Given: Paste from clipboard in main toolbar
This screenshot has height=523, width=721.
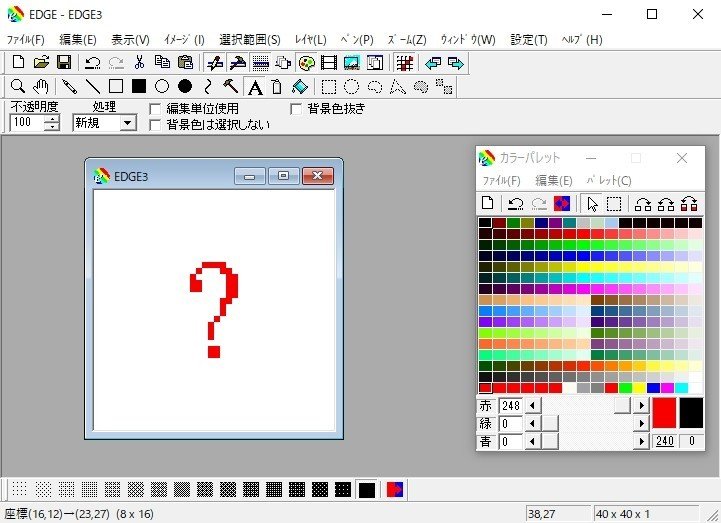Looking at the screenshot, I should coord(185,63).
